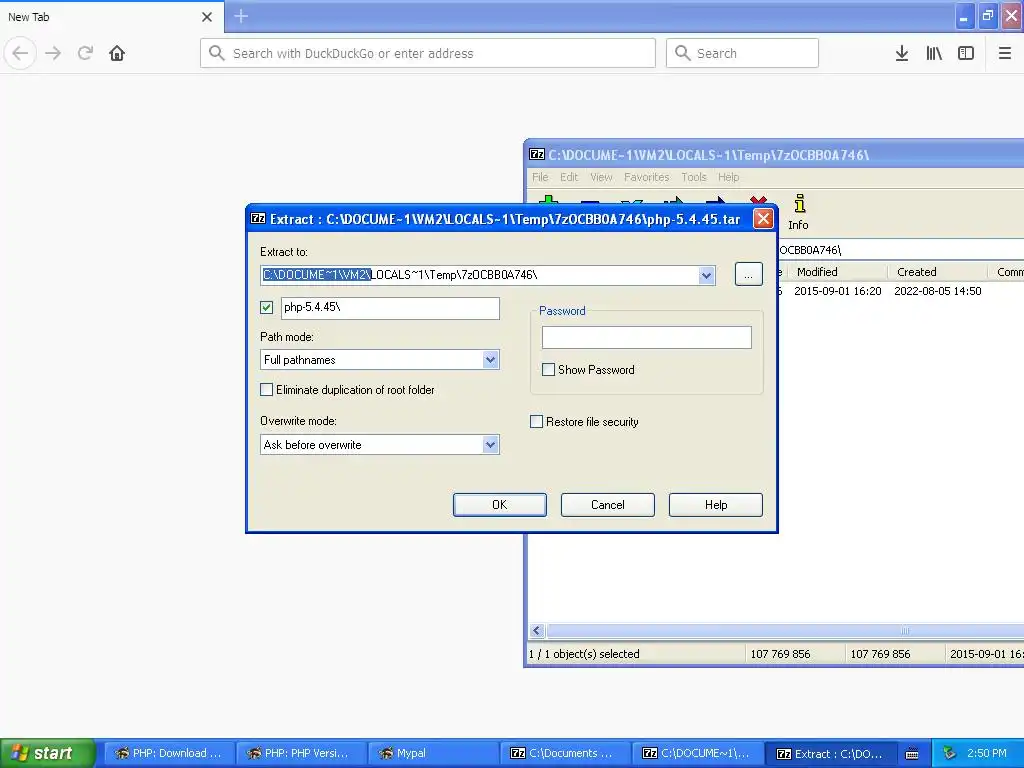Click the browser Search box
This screenshot has height=768, width=1024.
tap(743, 53)
